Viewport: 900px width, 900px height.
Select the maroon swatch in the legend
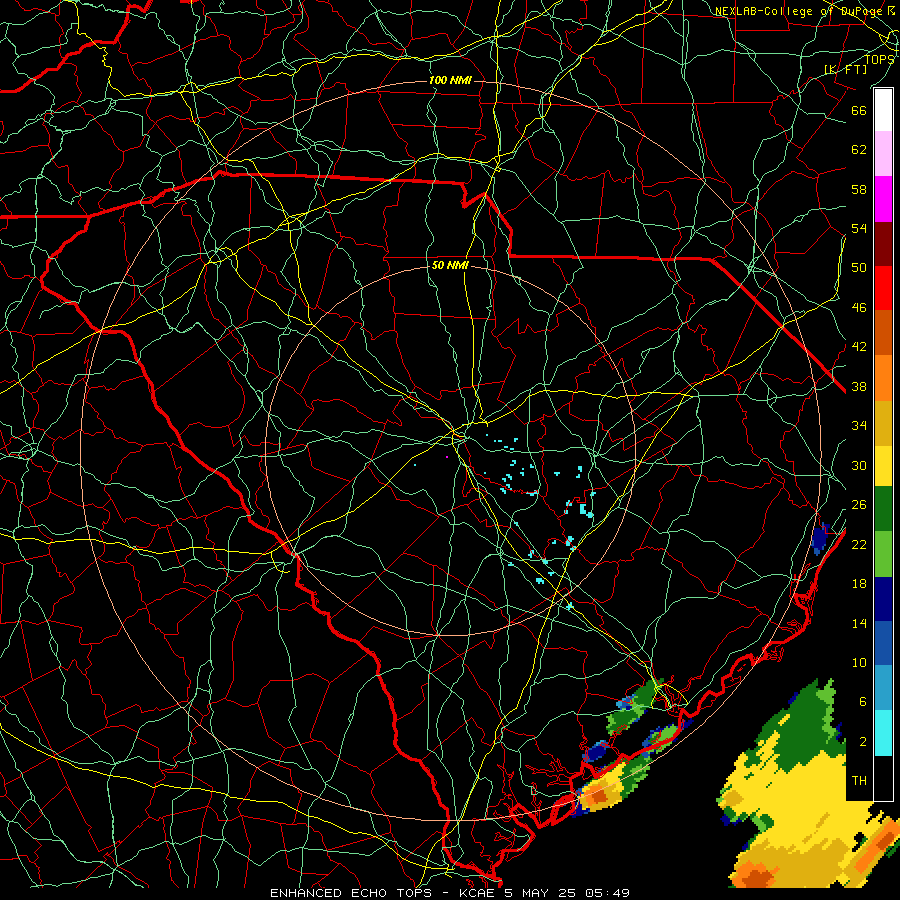[883, 244]
